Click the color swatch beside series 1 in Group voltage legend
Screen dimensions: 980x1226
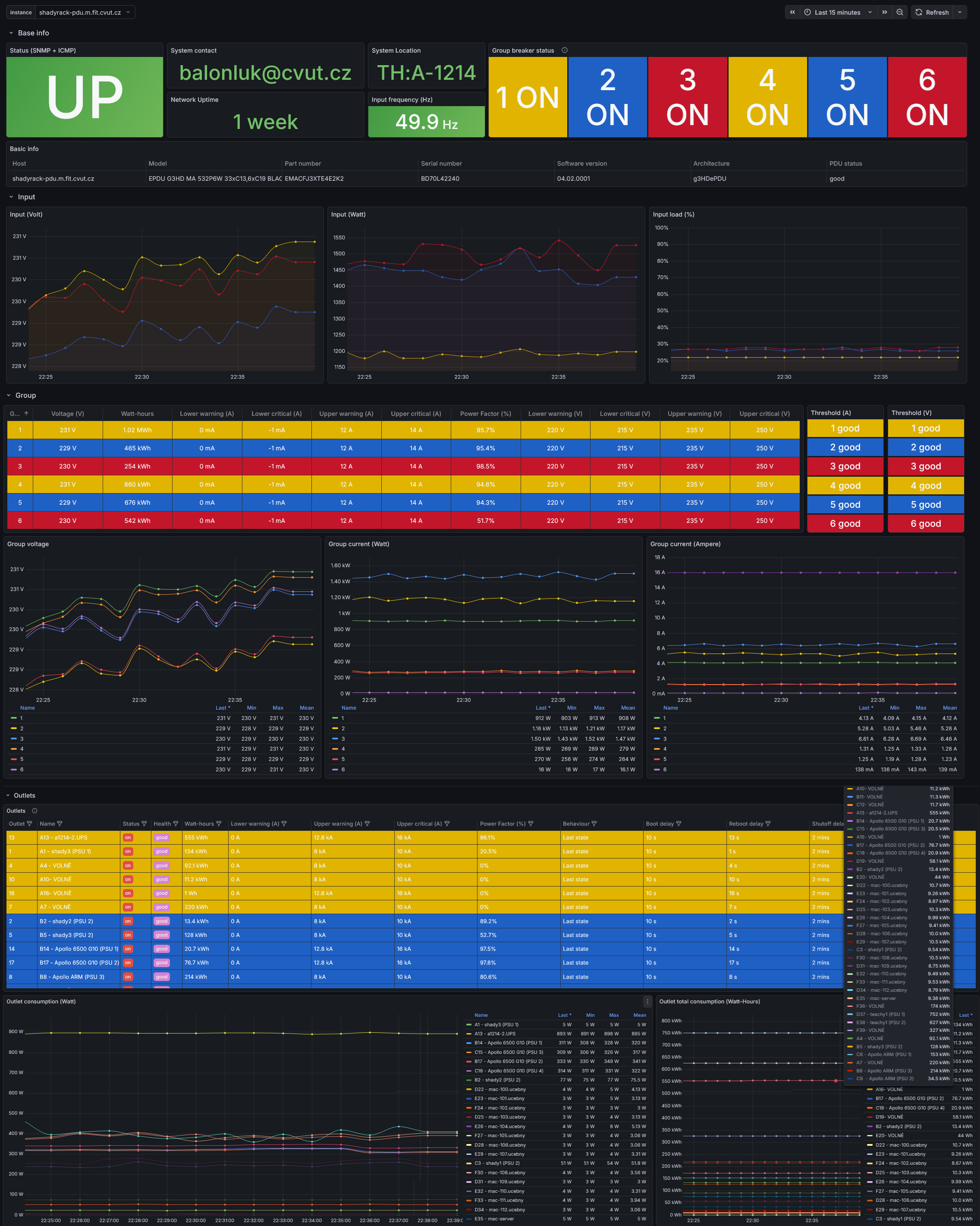click(x=14, y=718)
